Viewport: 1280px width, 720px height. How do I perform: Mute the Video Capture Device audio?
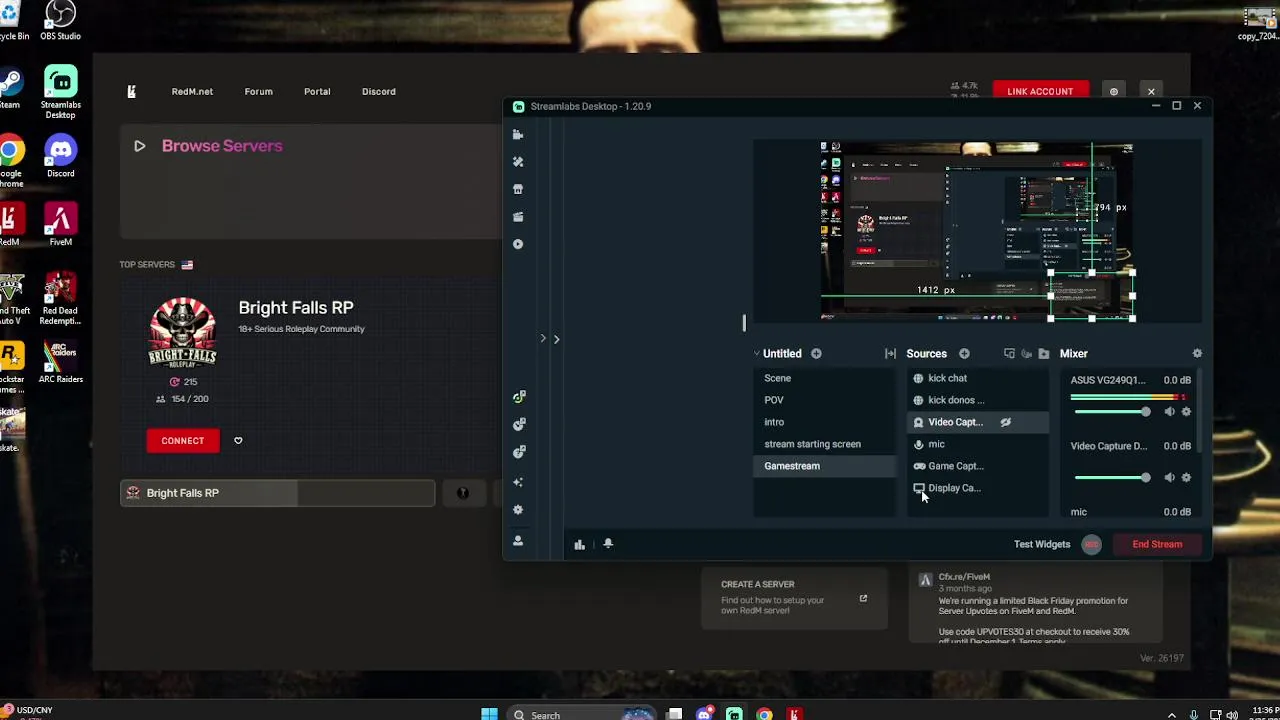pyautogui.click(x=1169, y=478)
